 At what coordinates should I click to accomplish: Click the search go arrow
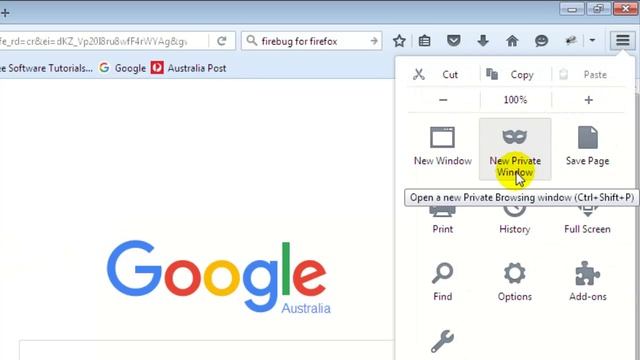(x=373, y=41)
